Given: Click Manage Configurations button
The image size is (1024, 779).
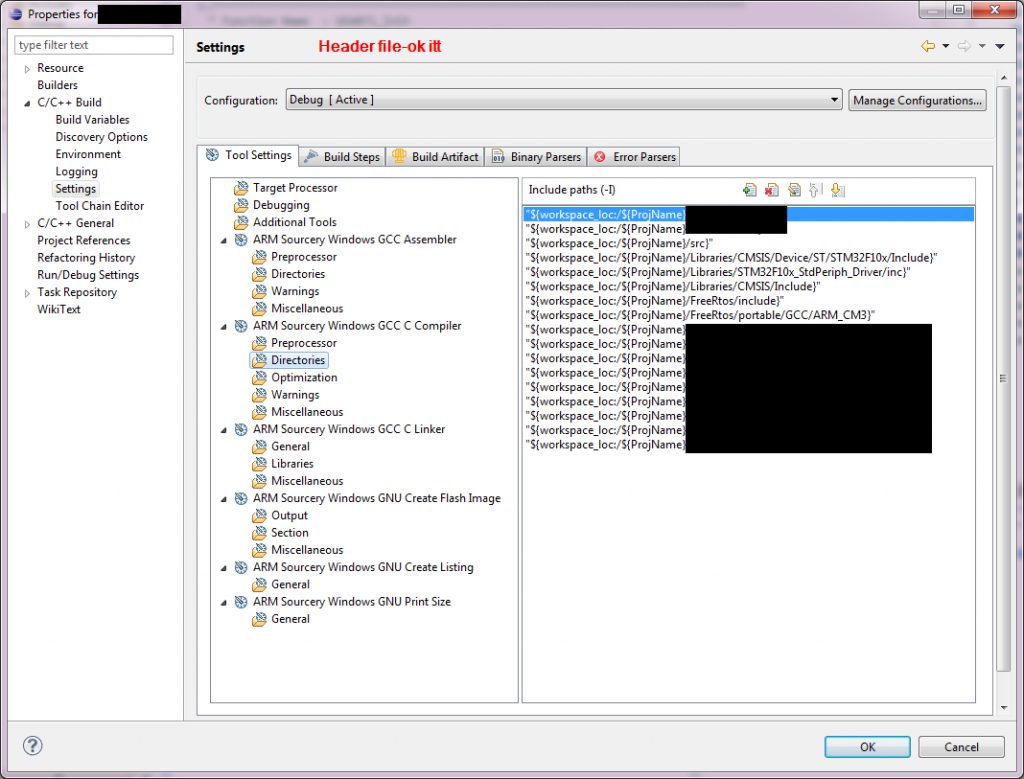Looking at the screenshot, I should point(917,100).
